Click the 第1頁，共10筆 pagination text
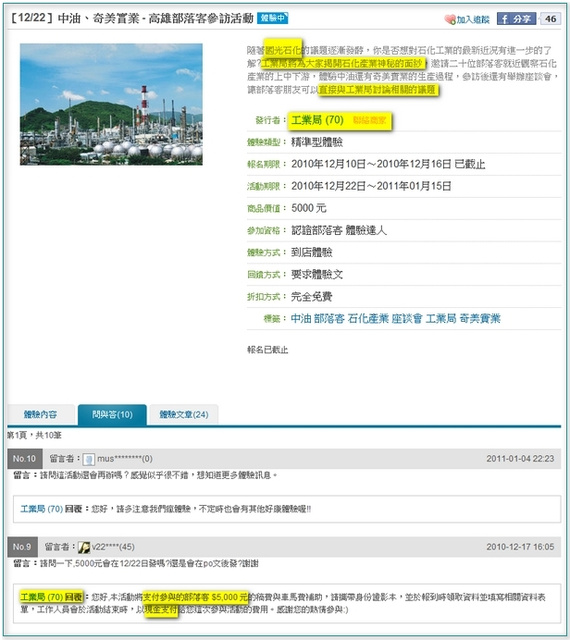 [x=35, y=436]
